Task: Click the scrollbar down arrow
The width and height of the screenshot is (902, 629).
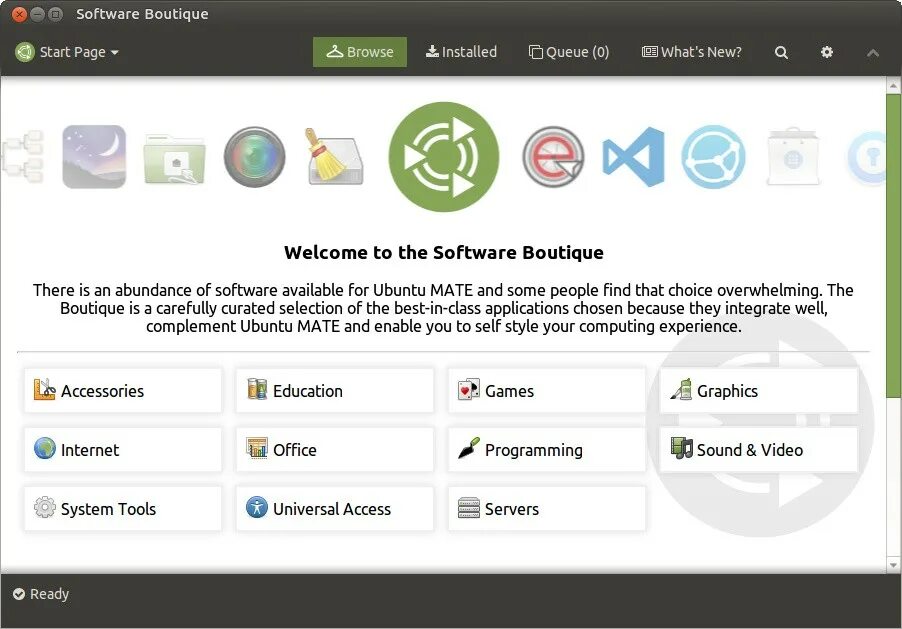Action: point(893,565)
